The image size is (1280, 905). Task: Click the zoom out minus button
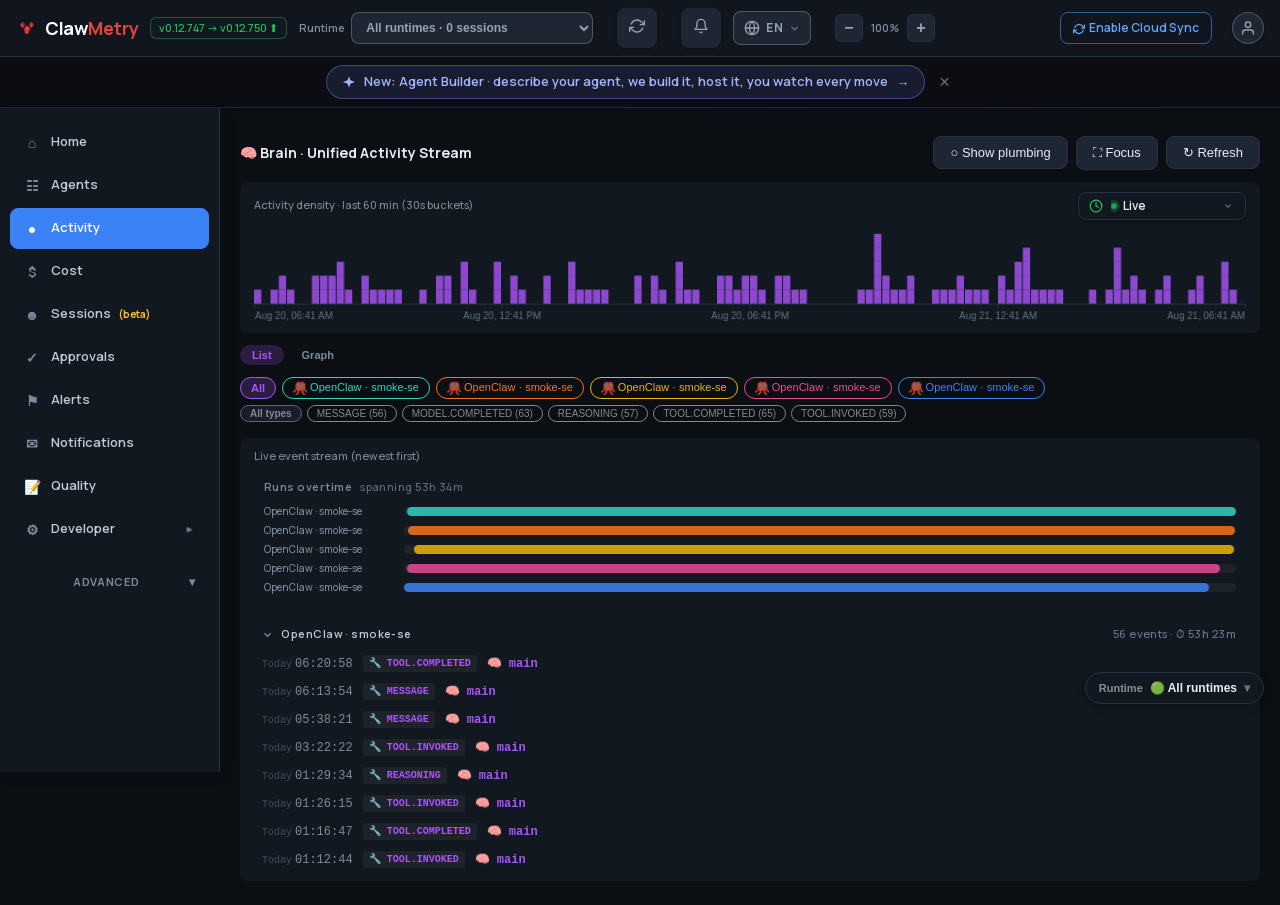click(x=849, y=28)
